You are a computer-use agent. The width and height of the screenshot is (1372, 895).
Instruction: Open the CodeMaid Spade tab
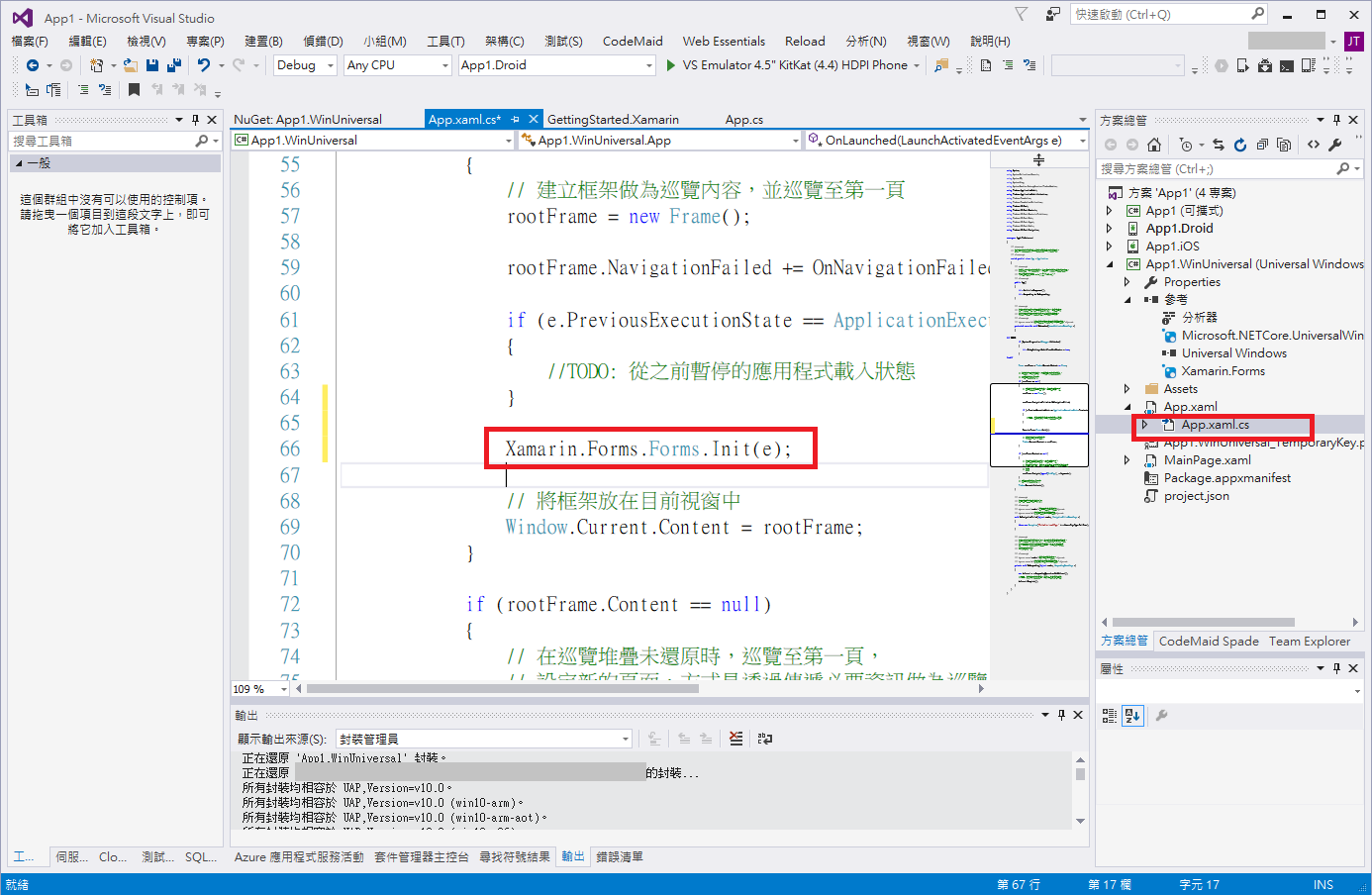[1209, 642]
